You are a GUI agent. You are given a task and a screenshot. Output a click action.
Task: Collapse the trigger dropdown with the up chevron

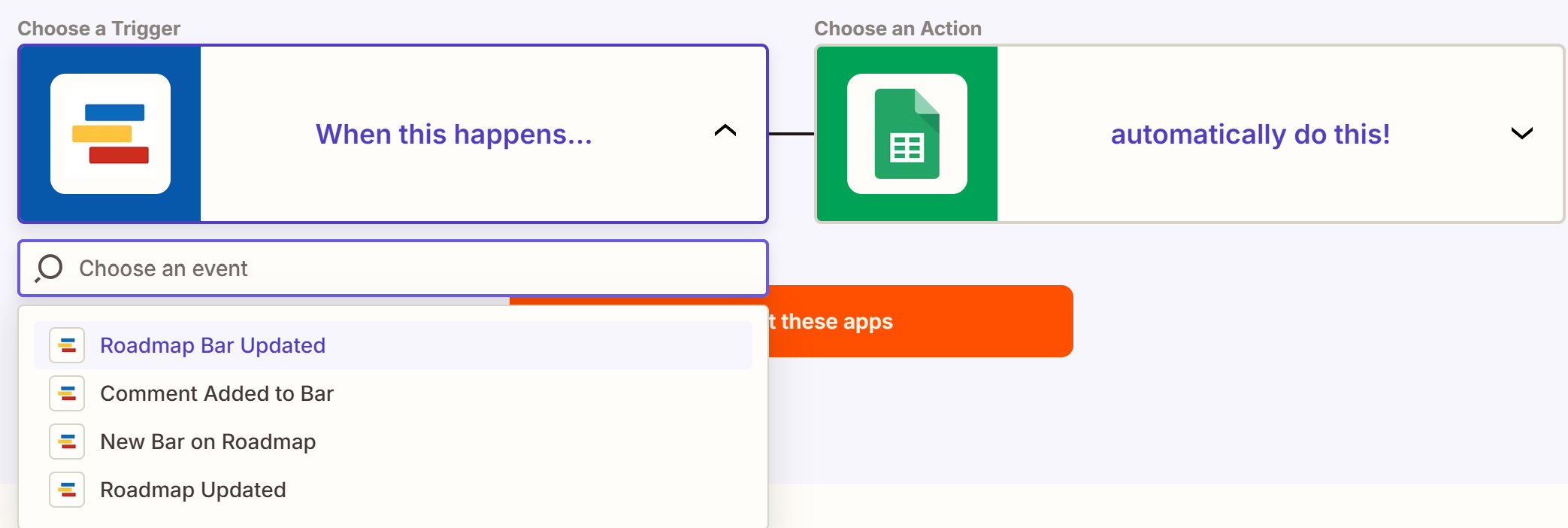pyautogui.click(x=725, y=131)
